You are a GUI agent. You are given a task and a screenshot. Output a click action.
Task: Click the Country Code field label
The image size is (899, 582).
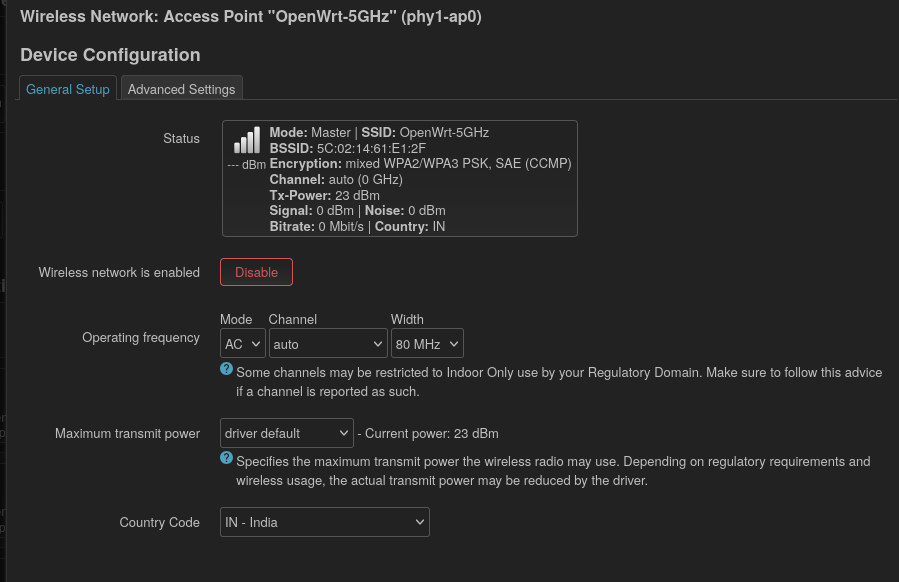[159, 523]
